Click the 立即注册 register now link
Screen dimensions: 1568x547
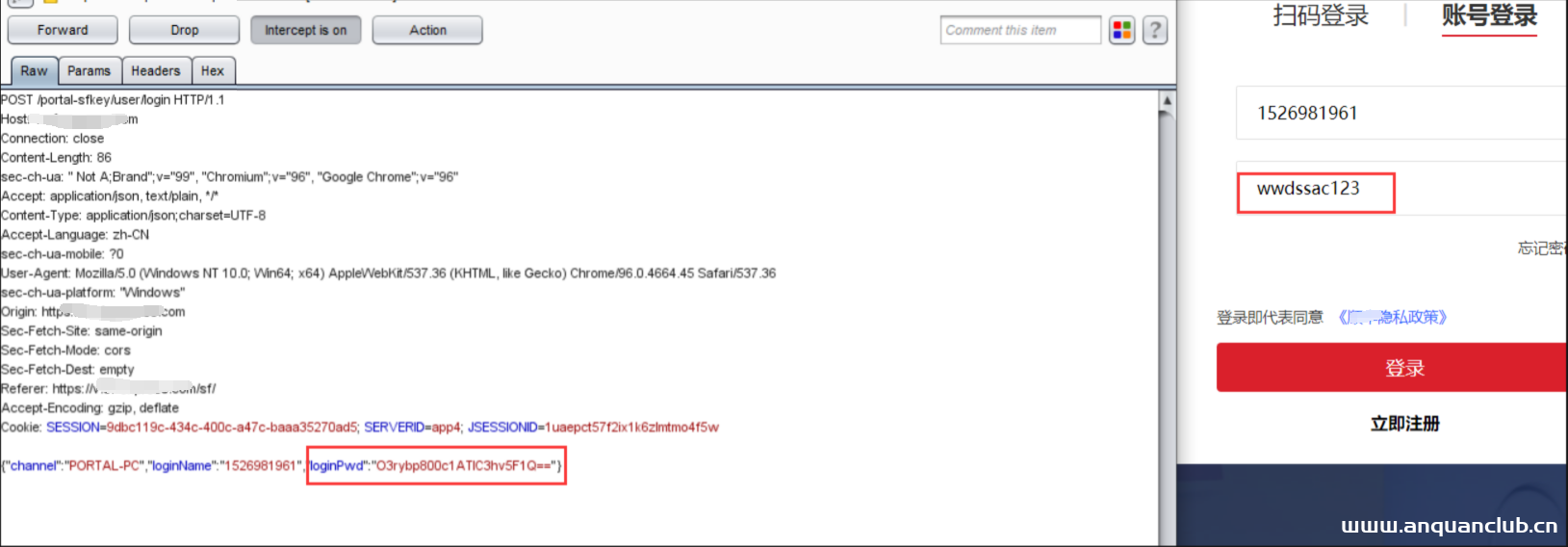pyautogui.click(x=1404, y=424)
